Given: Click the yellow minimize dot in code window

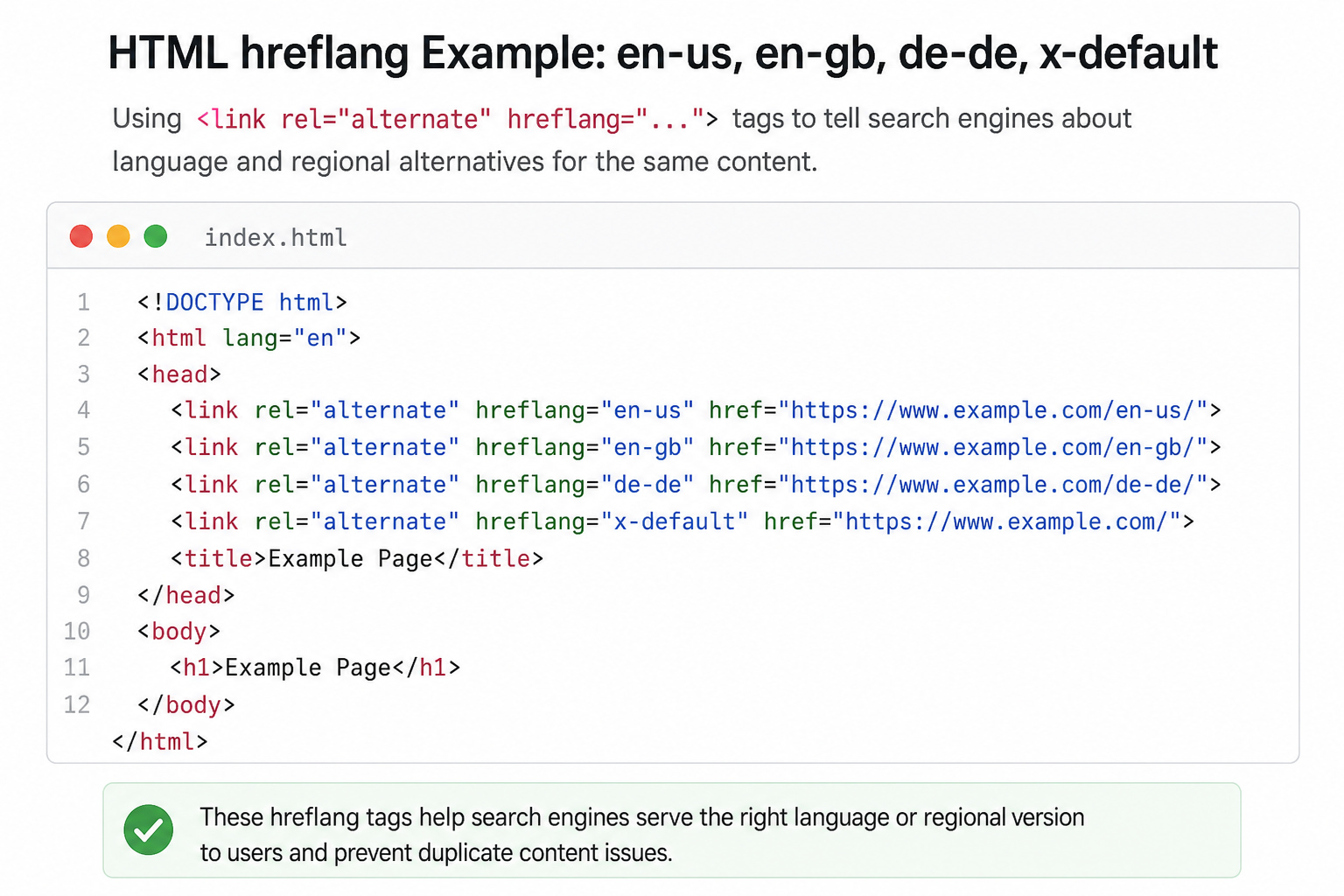Looking at the screenshot, I should tap(118, 236).
